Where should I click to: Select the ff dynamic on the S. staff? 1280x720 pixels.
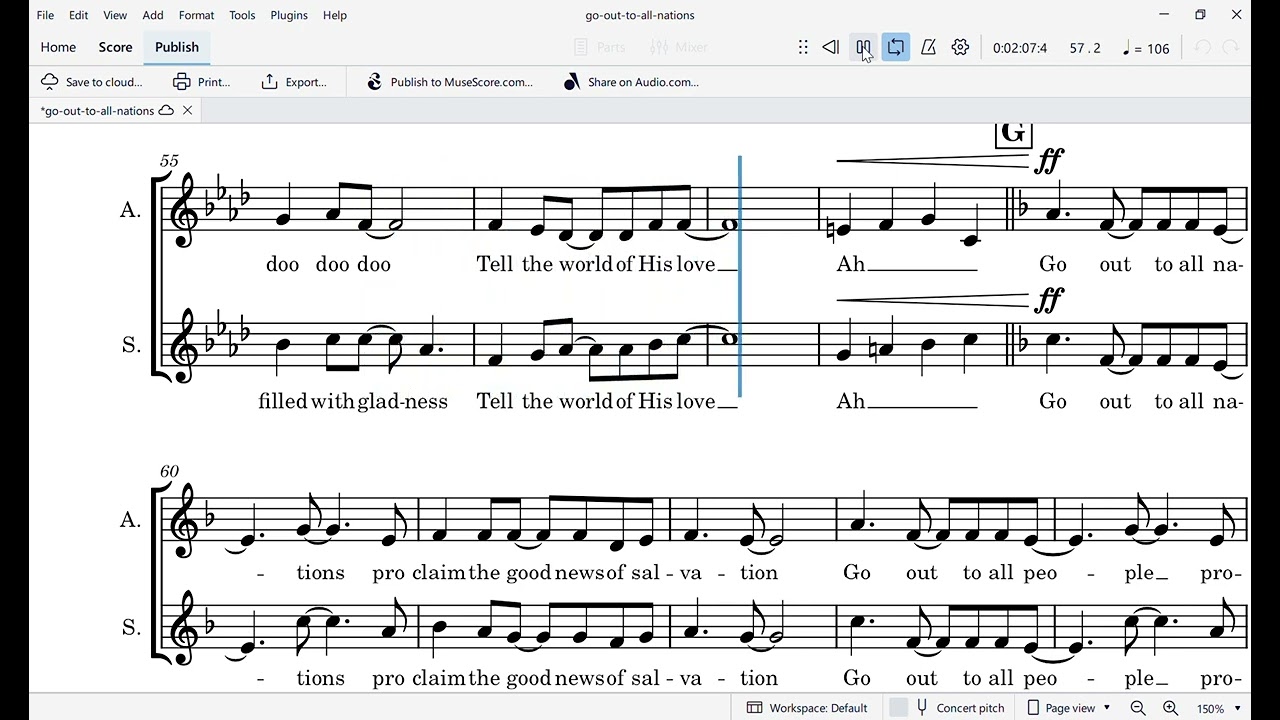pyautogui.click(x=1049, y=299)
